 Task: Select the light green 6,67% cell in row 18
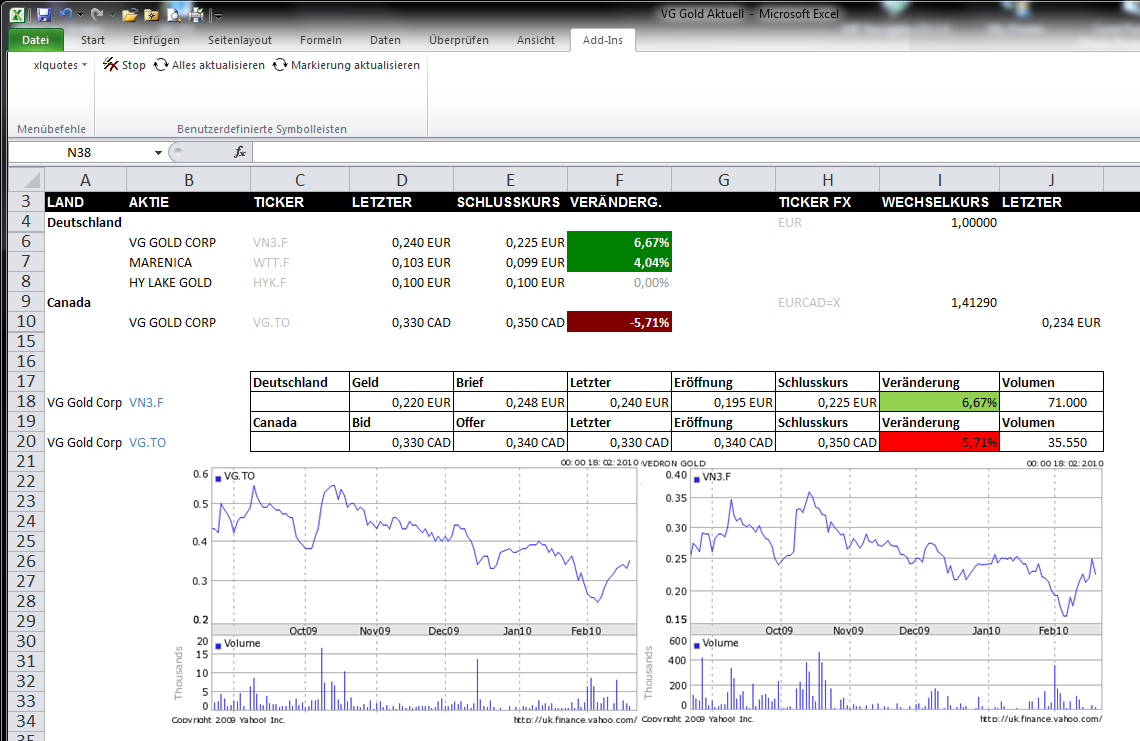coord(939,402)
